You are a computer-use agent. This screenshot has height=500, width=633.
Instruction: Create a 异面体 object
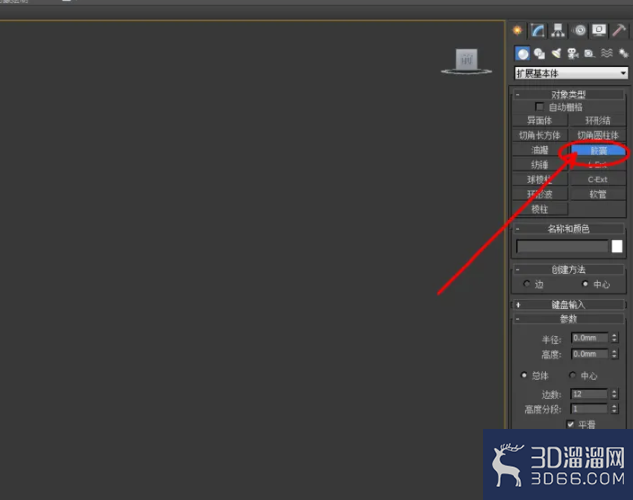pos(540,120)
